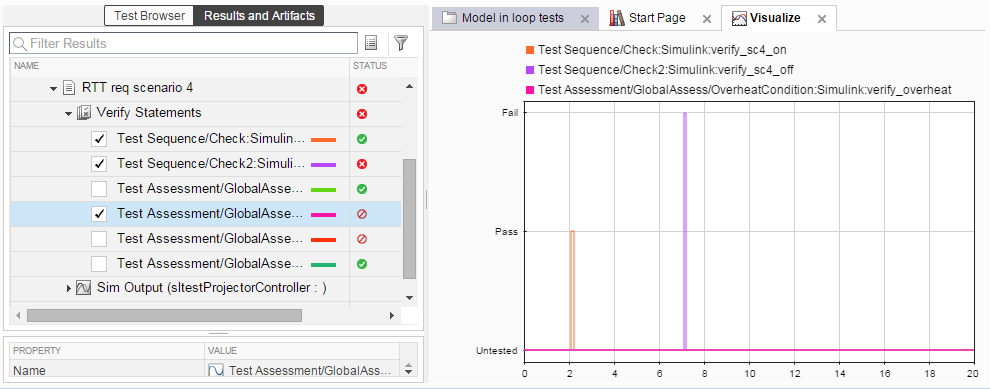990x389 pixels.
Task: Click the pink line color swatch
Action: tap(323, 215)
